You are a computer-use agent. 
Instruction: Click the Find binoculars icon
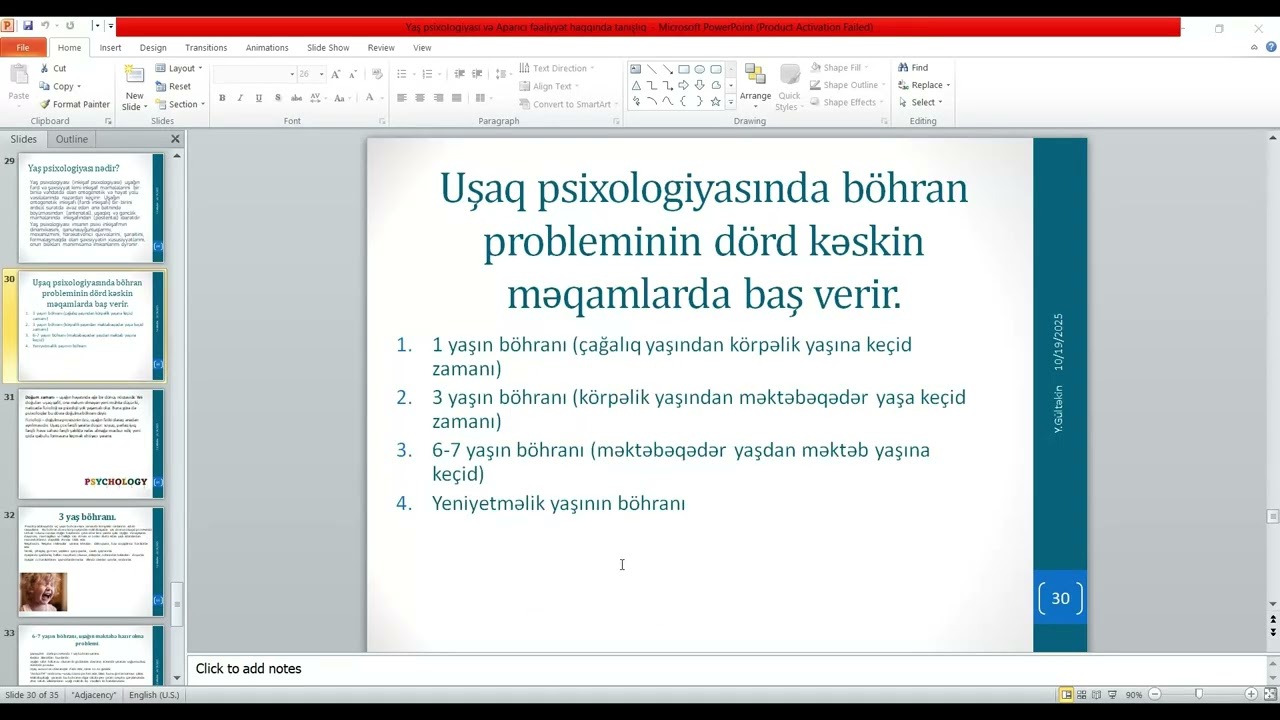tap(903, 68)
